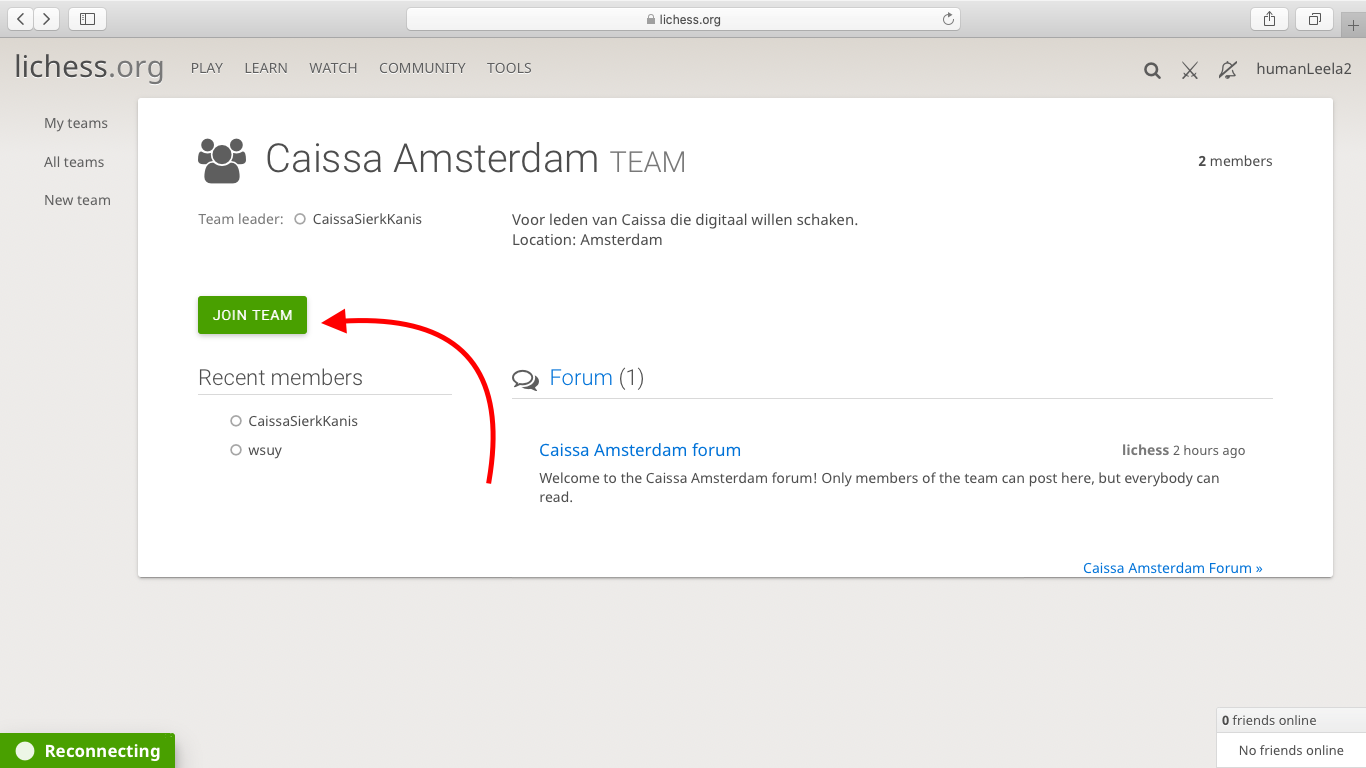The height and width of the screenshot is (768, 1366).
Task: Click the No friends online text
Action: click(1291, 750)
